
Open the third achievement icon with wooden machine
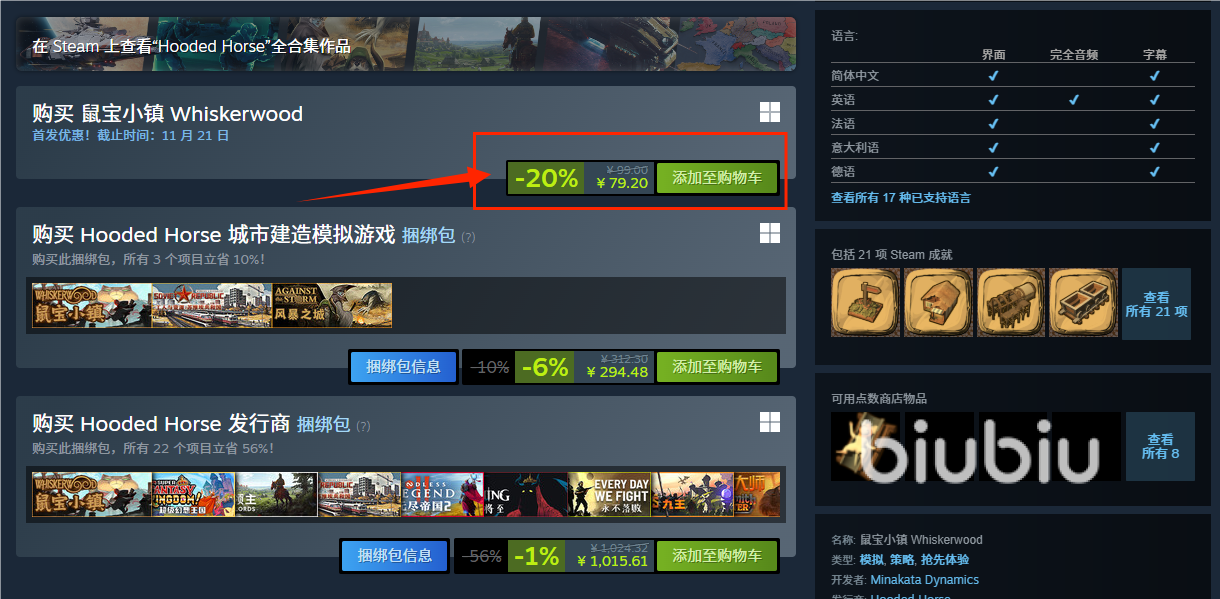coord(1011,302)
